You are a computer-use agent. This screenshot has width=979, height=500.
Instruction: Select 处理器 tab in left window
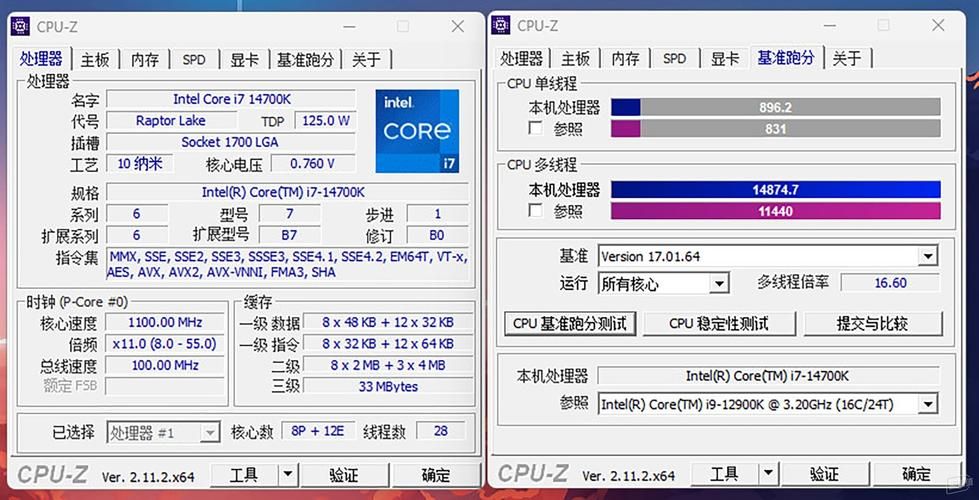[41, 59]
